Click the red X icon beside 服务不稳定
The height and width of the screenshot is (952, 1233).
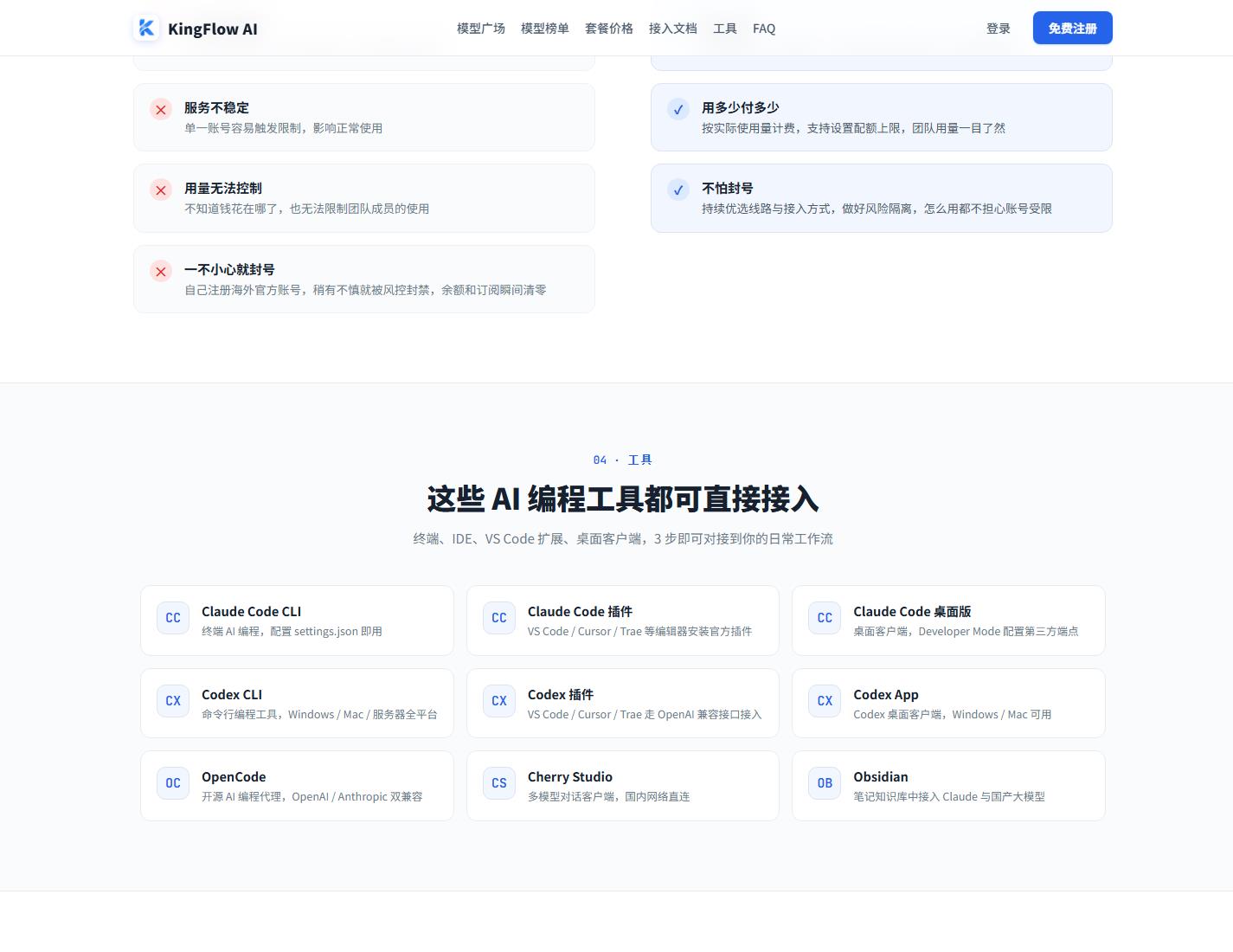tap(161, 110)
